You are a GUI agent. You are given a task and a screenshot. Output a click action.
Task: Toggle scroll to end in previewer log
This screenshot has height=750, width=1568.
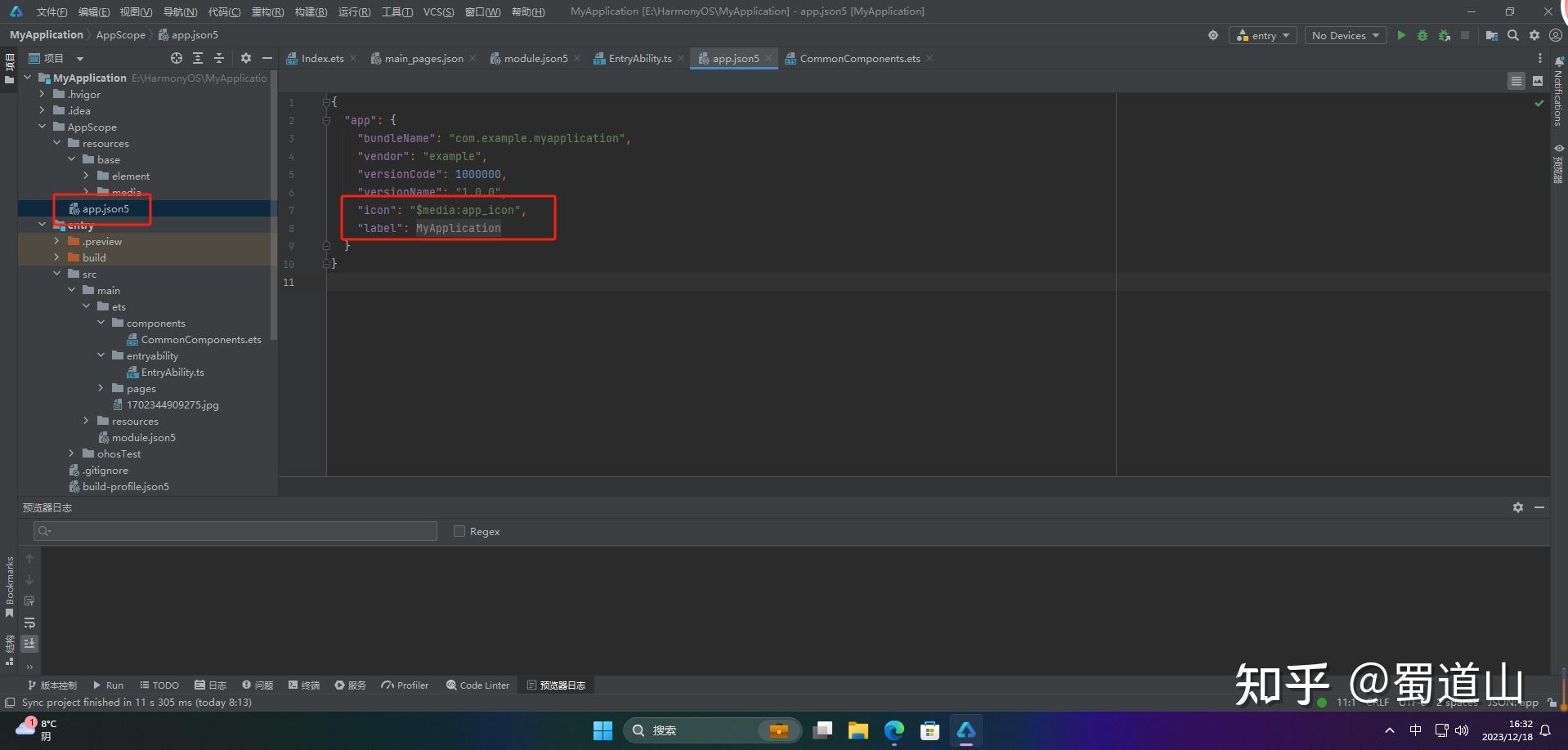[x=29, y=644]
